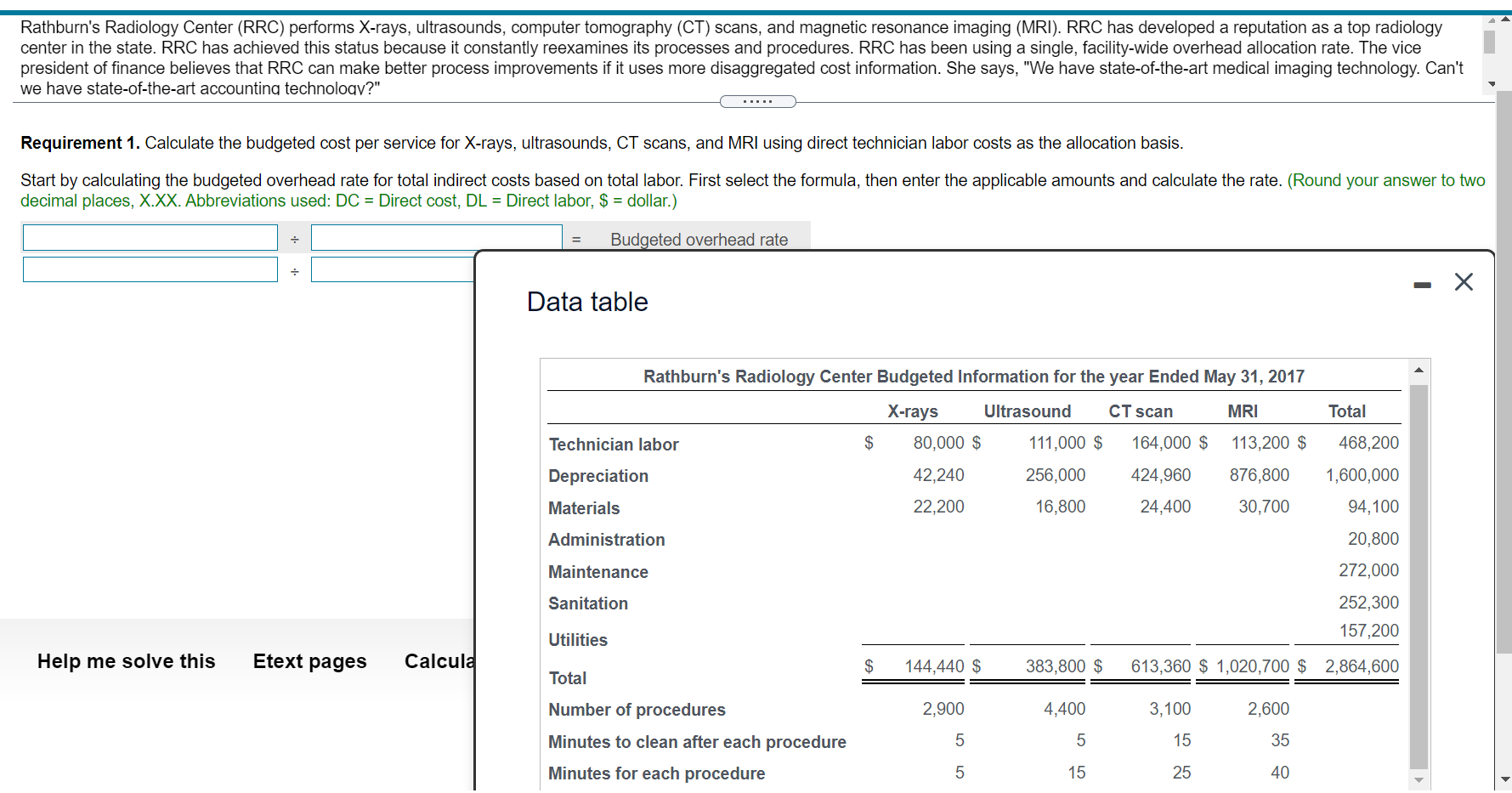Minimize the Data table dialog
The height and width of the screenshot is (793, 1512).
tap(1422, 285)
